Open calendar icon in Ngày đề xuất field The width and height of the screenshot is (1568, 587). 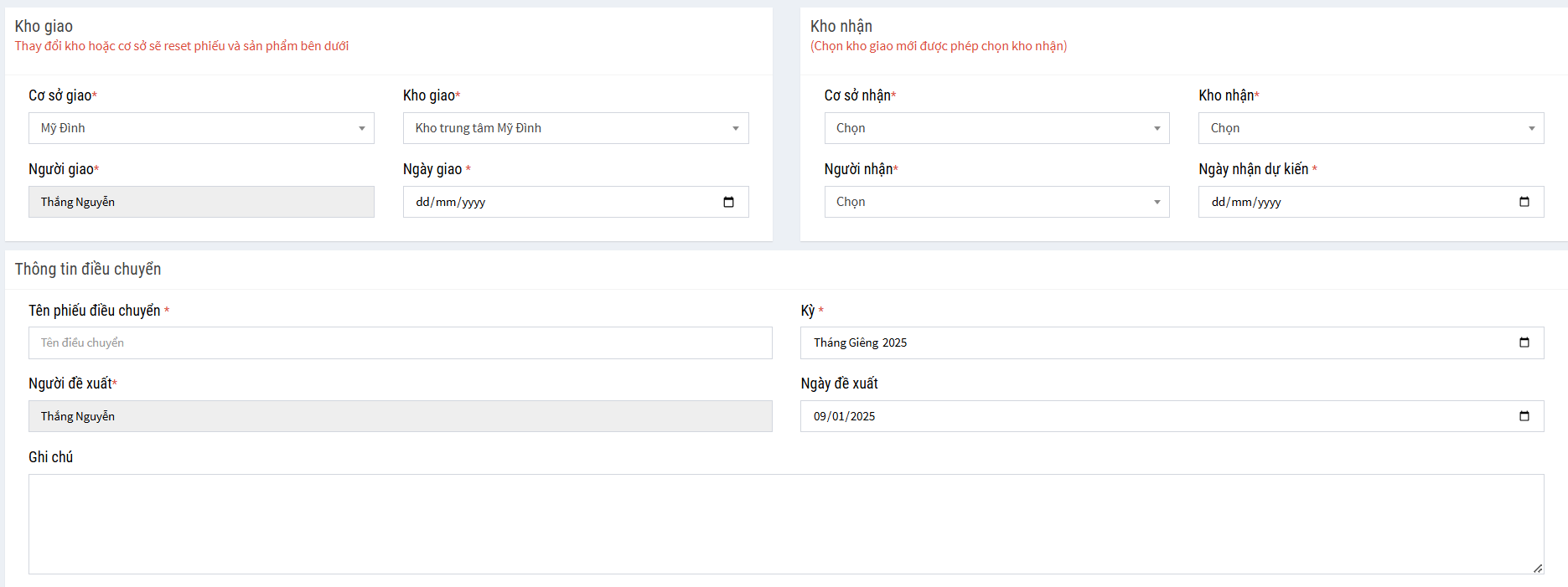click(x=1524, y=416)
